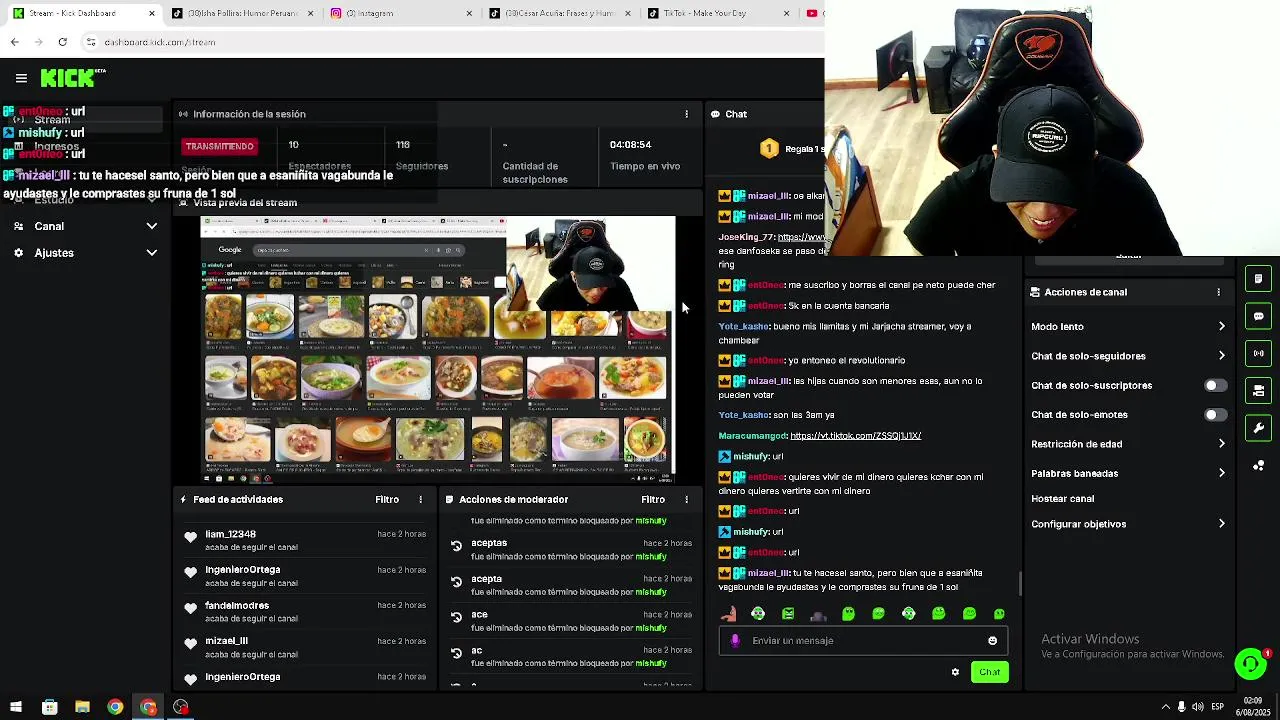Click the stream preview thumbnail
This screenshot has width=1280, height=720.
438,349
